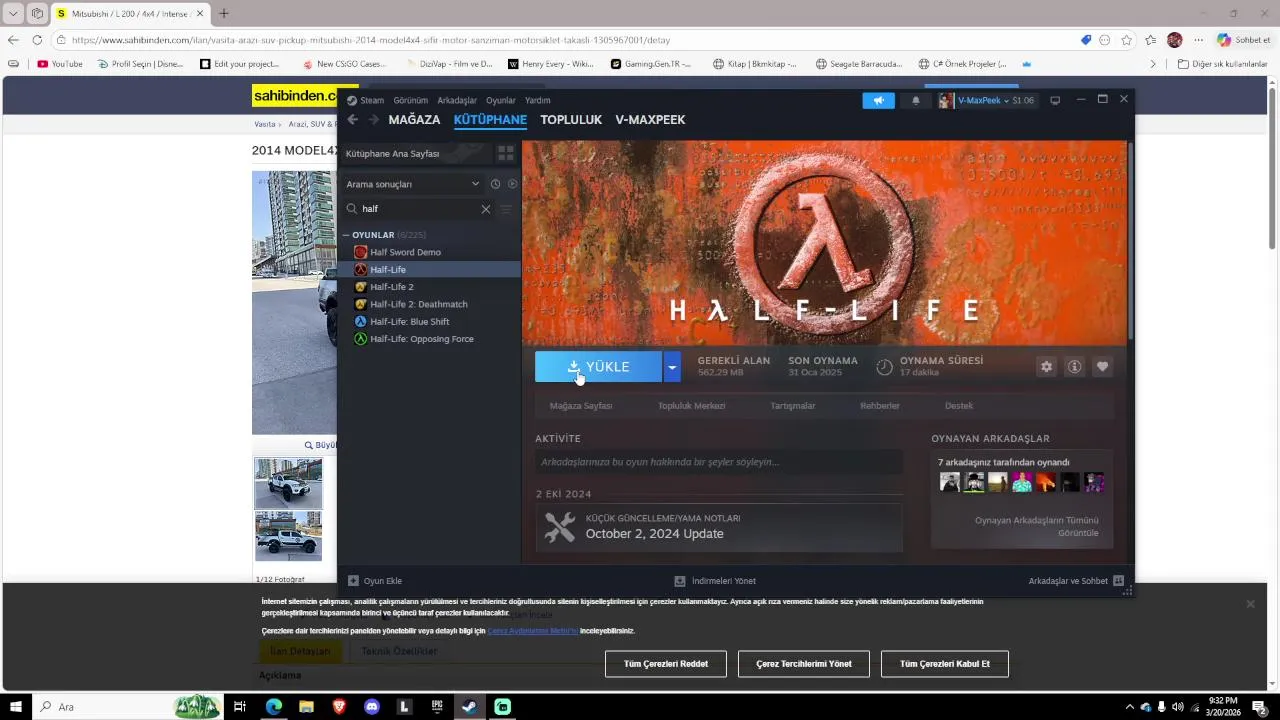1280x720 pixels.
Task: Bookmark page with browser star icon
Action: pos(1127,40)
